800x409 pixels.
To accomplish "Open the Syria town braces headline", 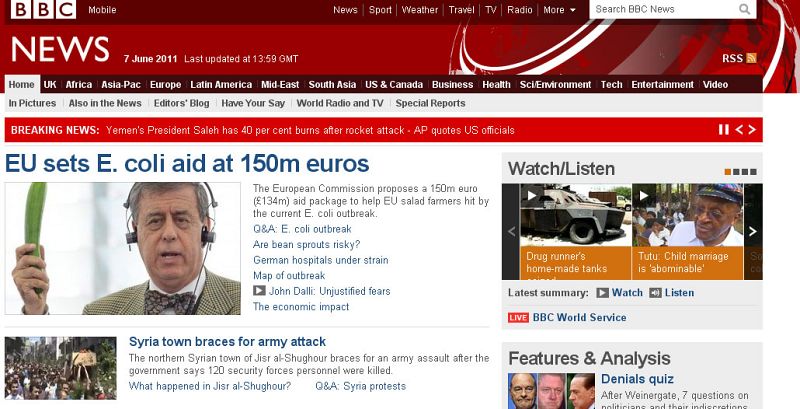I will pos(227,342).
